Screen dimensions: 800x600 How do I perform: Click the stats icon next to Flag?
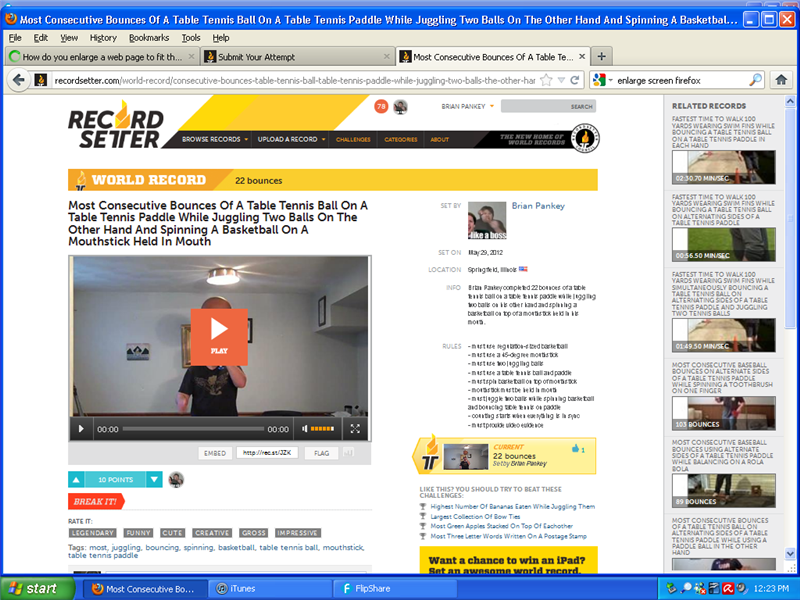point(348,453)
